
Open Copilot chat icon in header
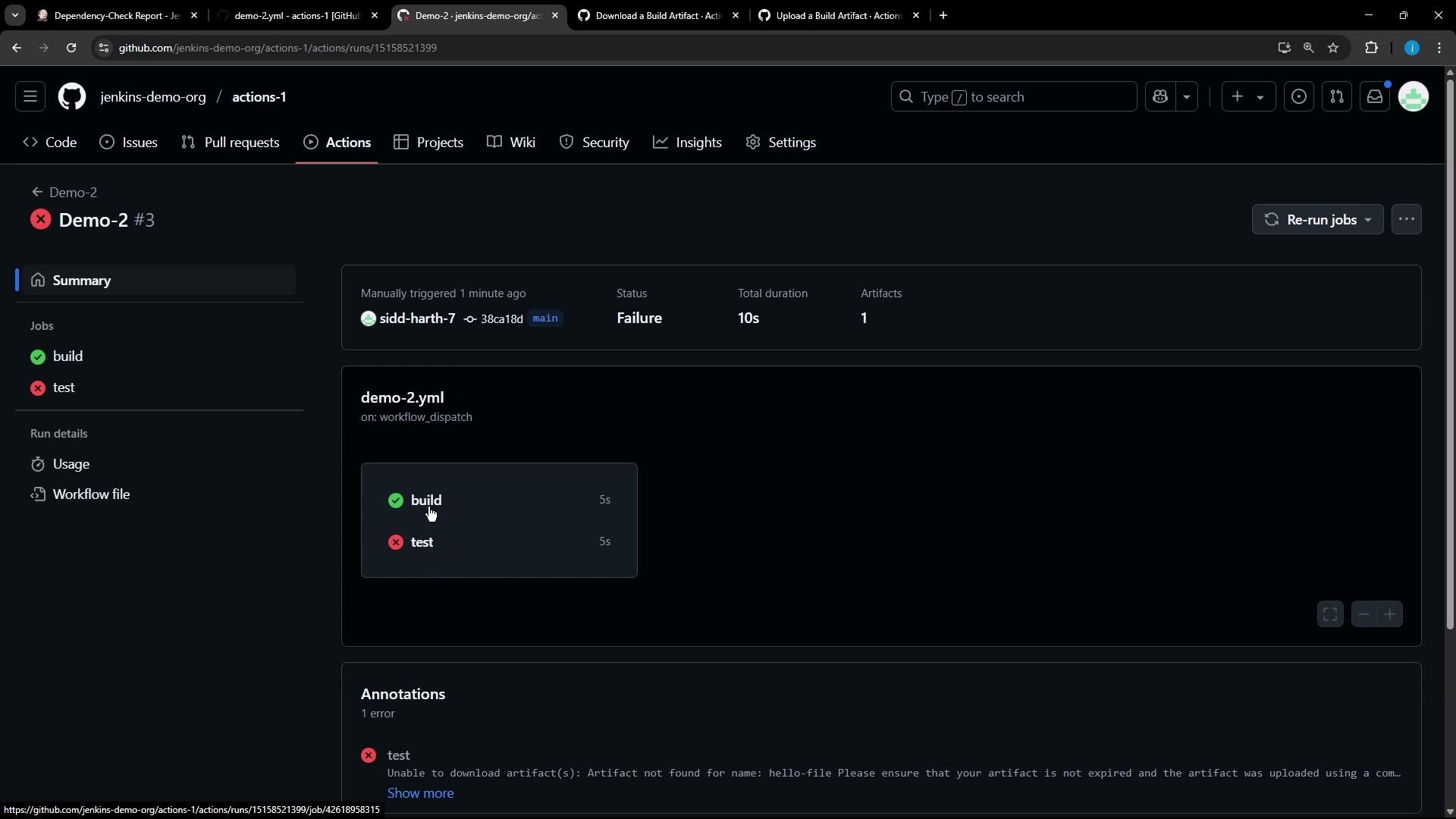tap(1160, 97)
